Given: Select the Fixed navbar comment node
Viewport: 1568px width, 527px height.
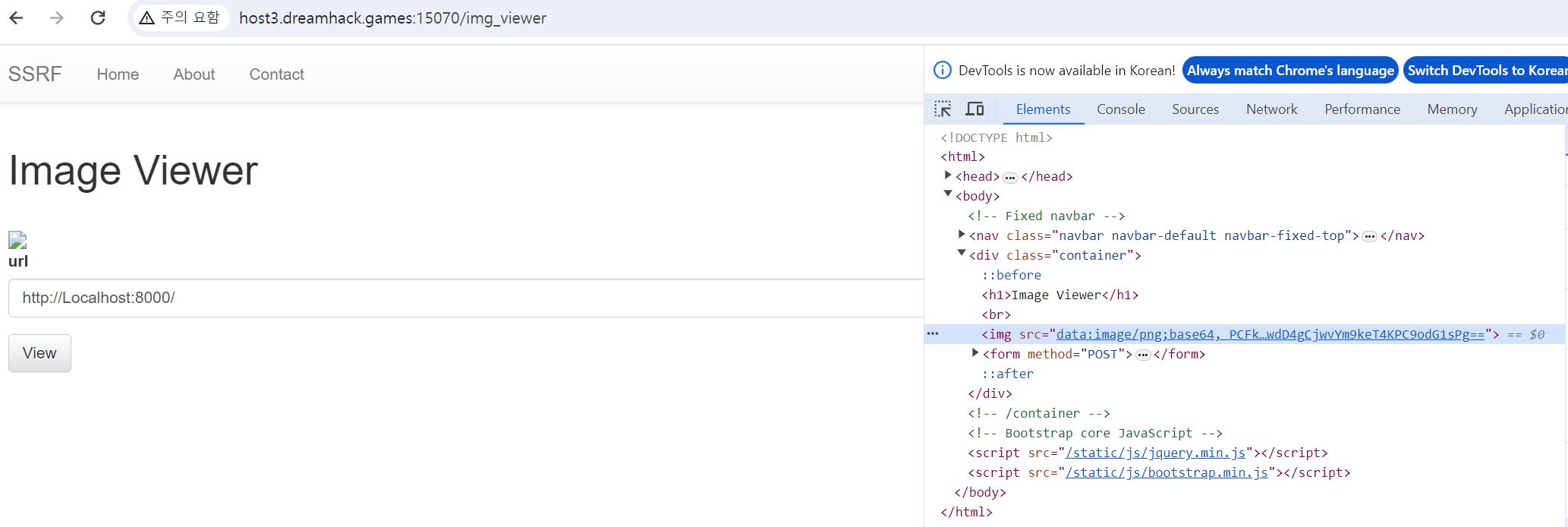Looking at the screenshot, I should (x=1046, y=216).
